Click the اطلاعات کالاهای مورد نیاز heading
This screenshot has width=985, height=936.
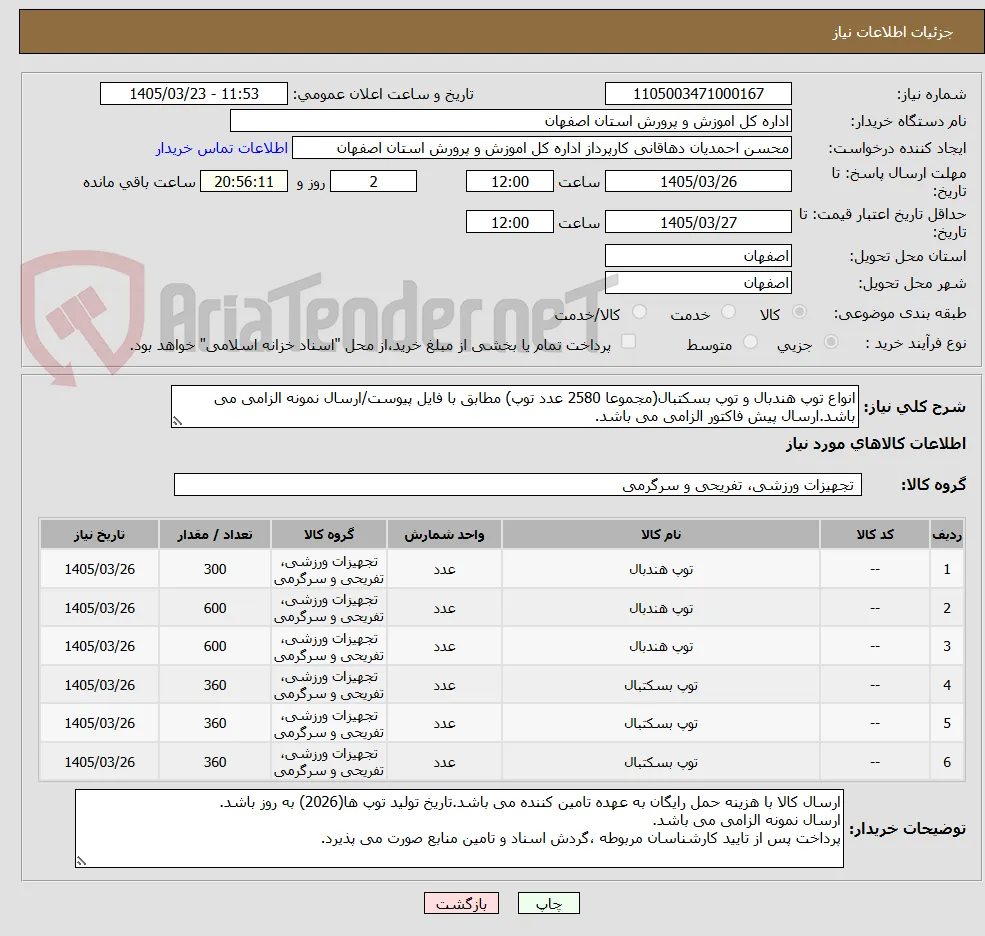click(875, 444)
